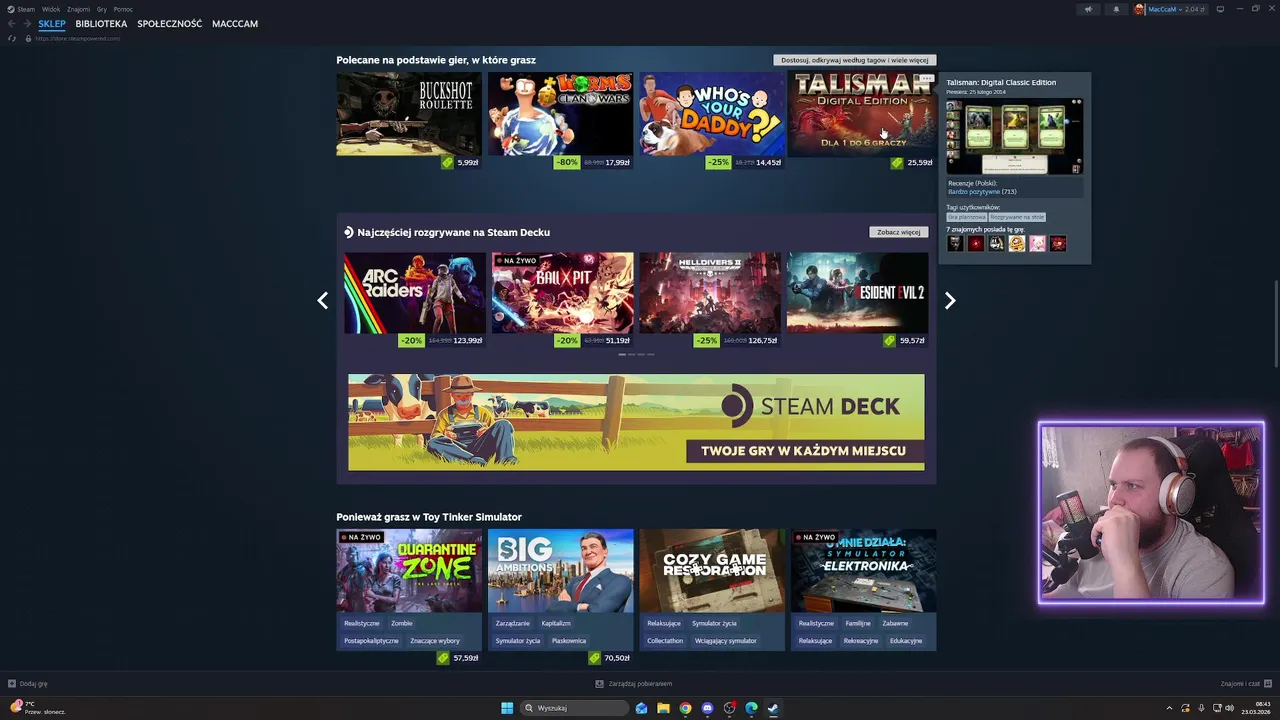Screen dimensions: 1280x720
Task: Click the Zombie tag under Quarantine Zone
Action: pyautogui.click(x=402, y=623)
